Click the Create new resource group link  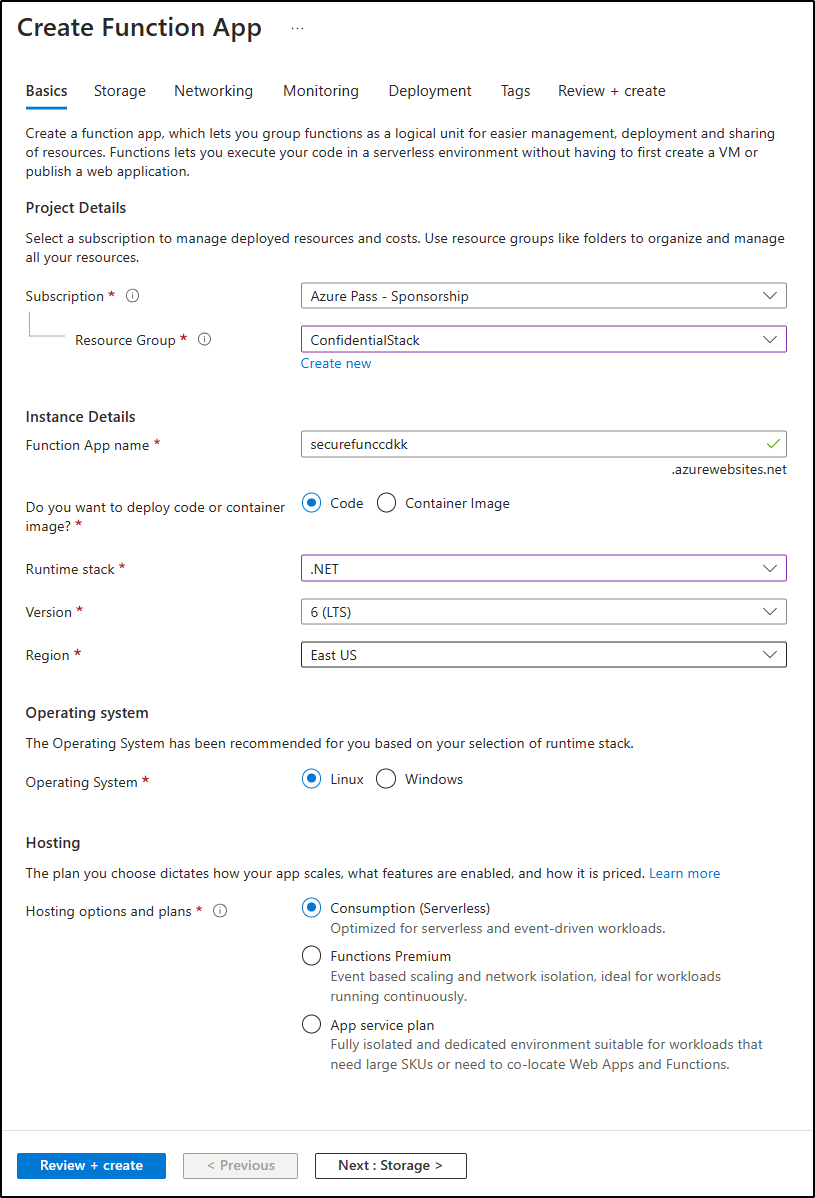pyautogui.click(x=336, y=362)
